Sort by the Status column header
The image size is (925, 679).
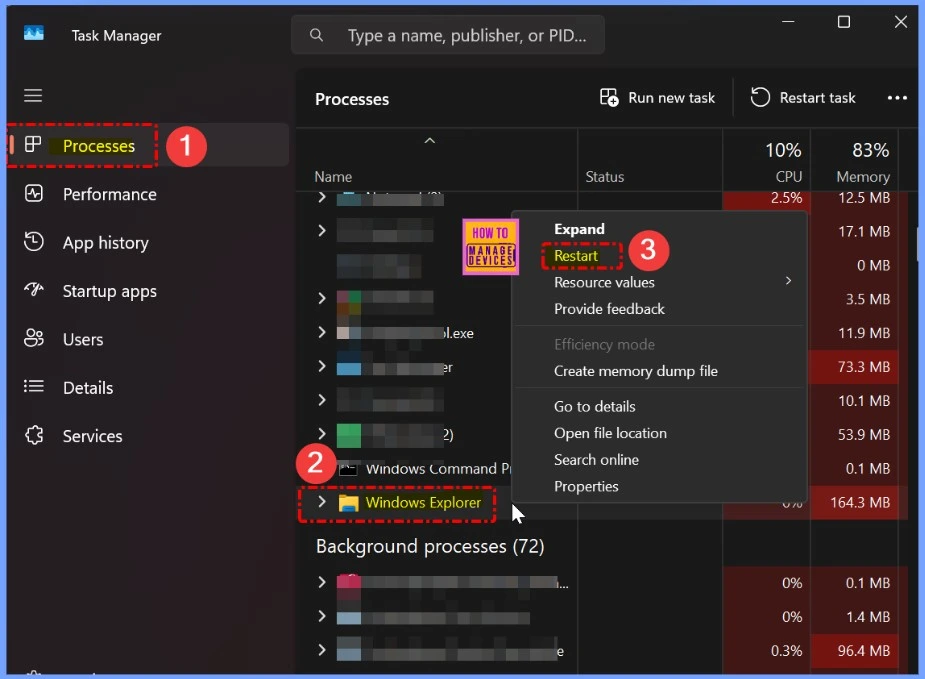pyautogui.click(x=604, y=176)
